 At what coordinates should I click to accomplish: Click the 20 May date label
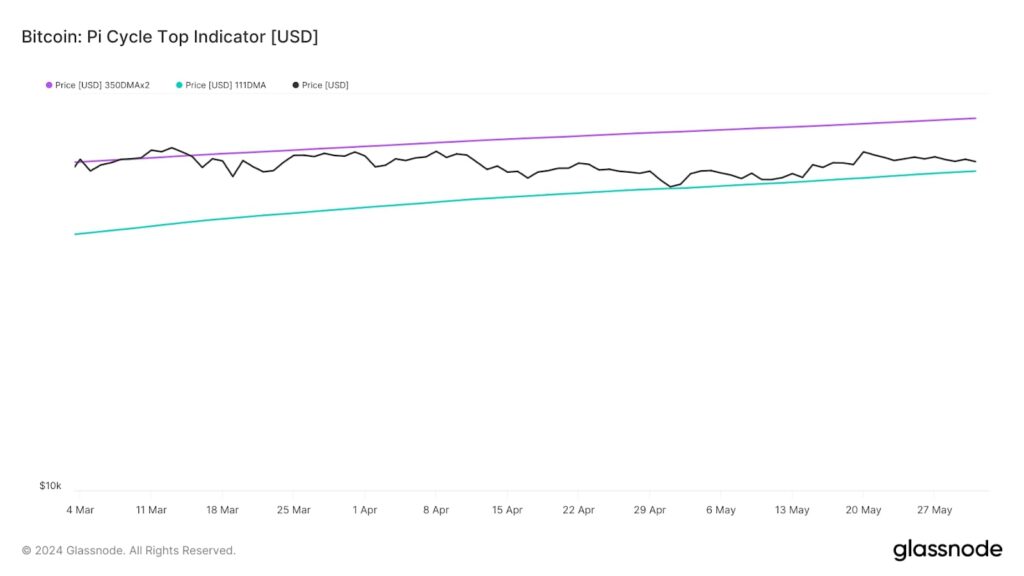863,510
